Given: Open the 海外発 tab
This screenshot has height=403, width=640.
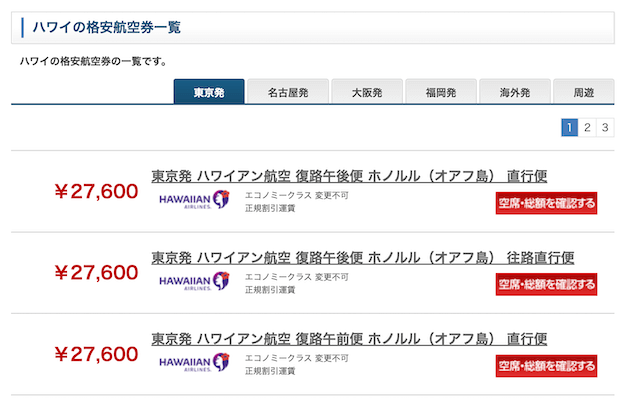Looking at the screenshot, I should [515, 92].
